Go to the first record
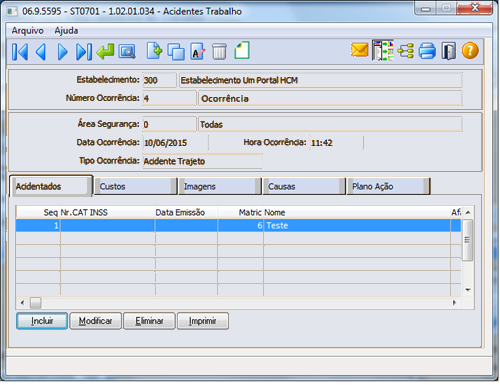 [20, 52]
